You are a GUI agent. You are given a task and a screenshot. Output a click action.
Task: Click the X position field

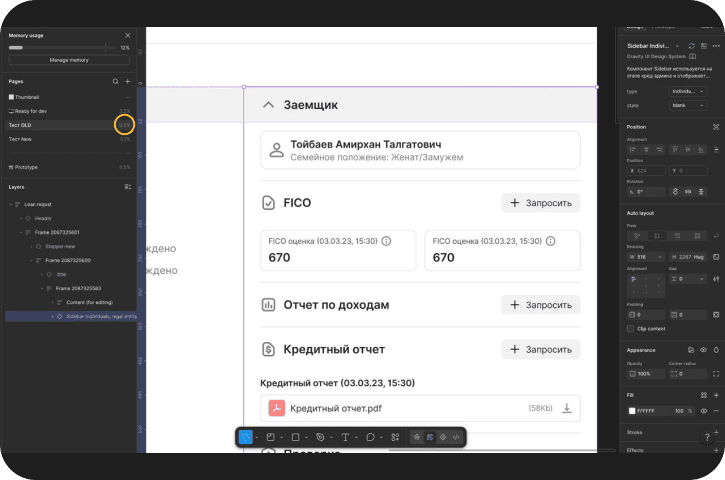pos(646,171)
